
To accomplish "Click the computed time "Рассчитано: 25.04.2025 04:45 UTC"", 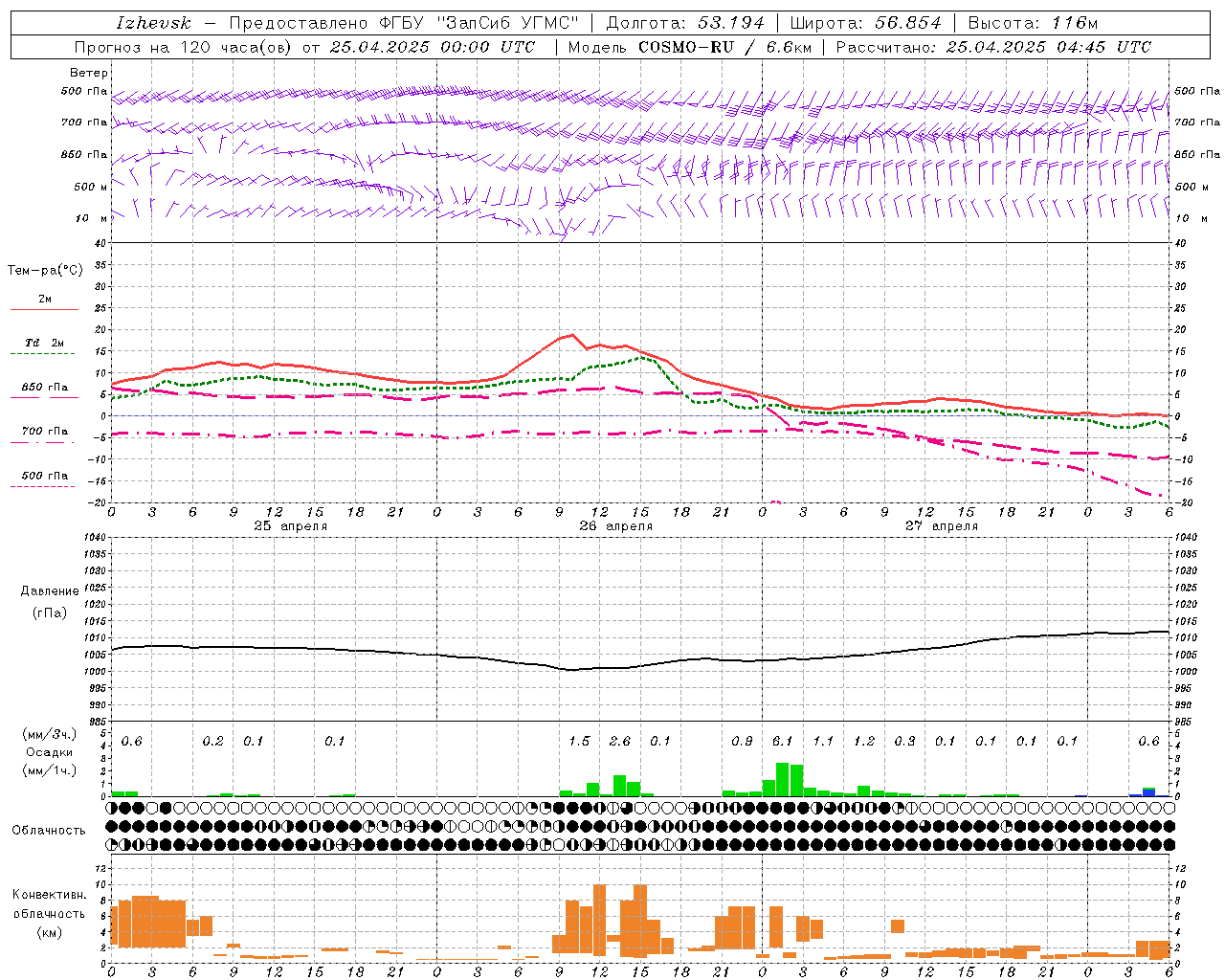I will coord(993,47).
